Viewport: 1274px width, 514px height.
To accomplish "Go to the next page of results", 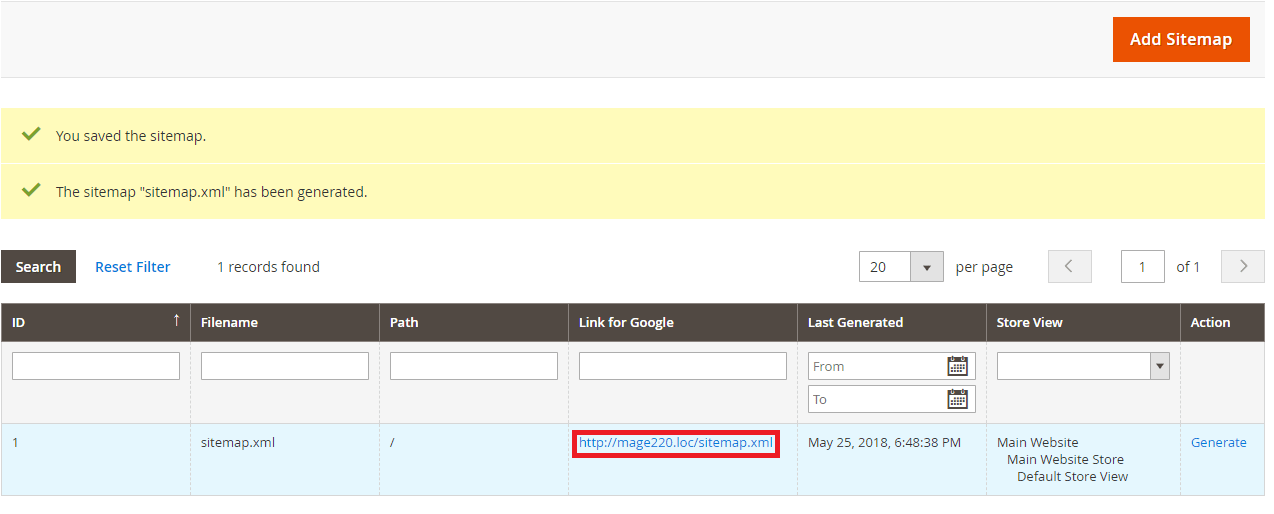I will pos(1243,267).
